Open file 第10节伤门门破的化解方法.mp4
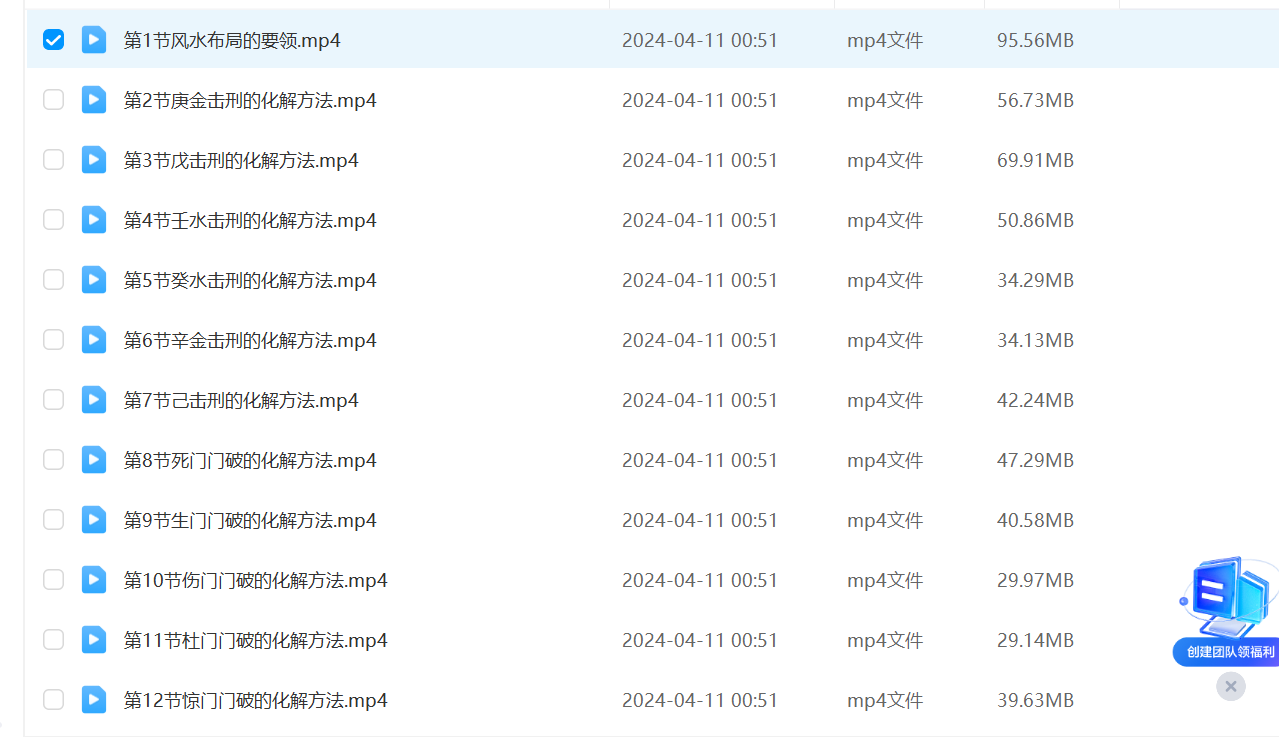The height and width of the screenshot is (737, 1279). coord(255,580)
